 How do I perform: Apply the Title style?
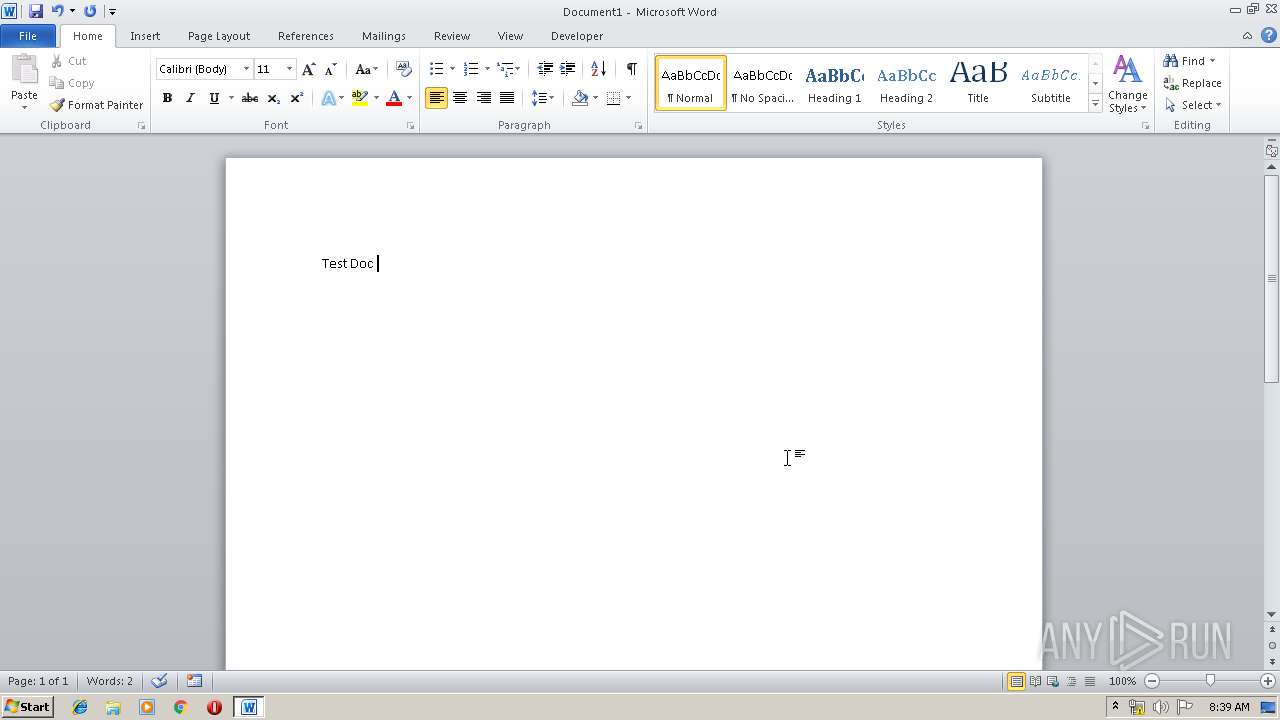pyautogui.click(x=978, y=83)
